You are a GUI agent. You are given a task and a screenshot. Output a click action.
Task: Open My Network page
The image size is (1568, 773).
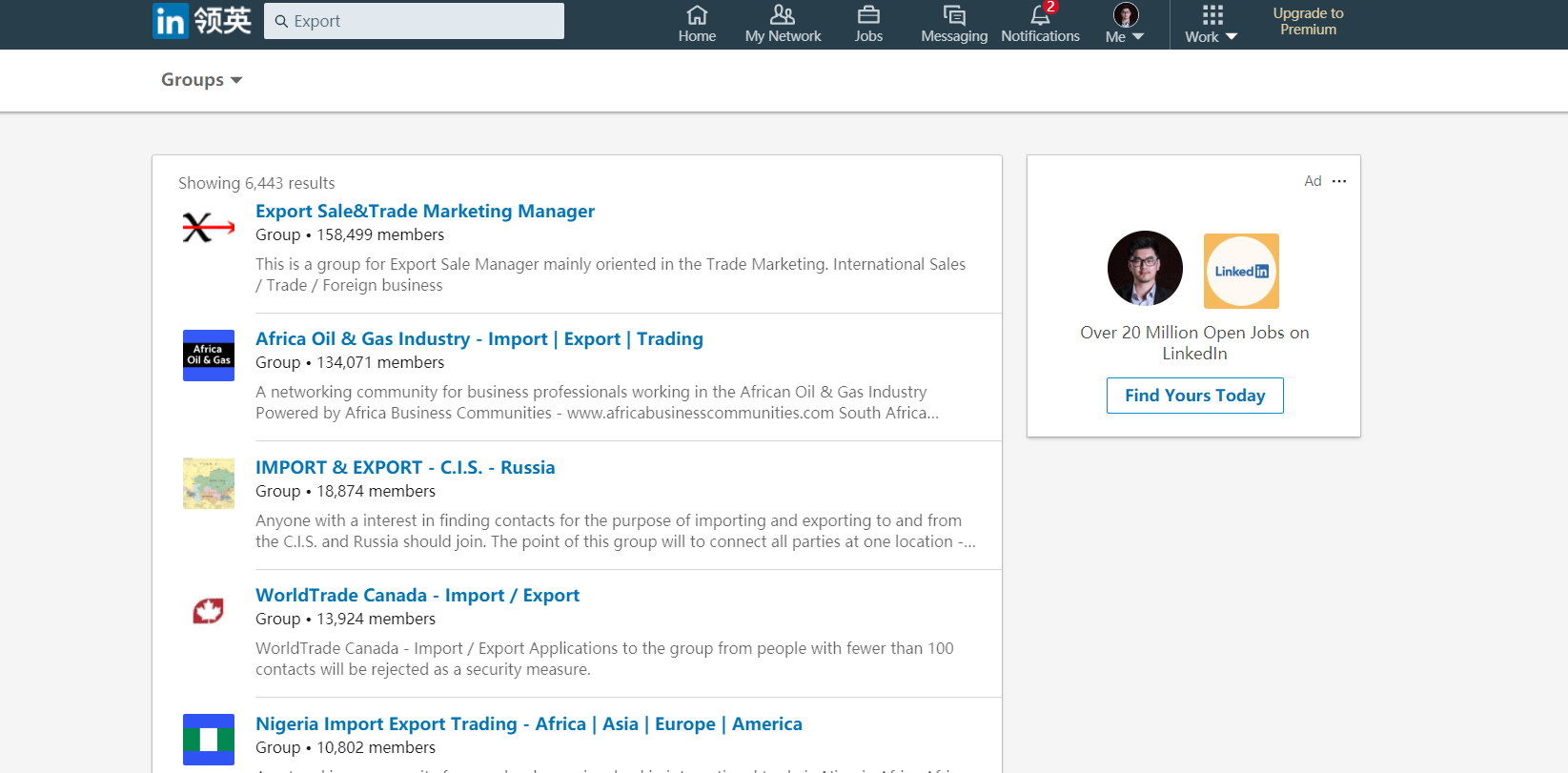coord(783,24)
